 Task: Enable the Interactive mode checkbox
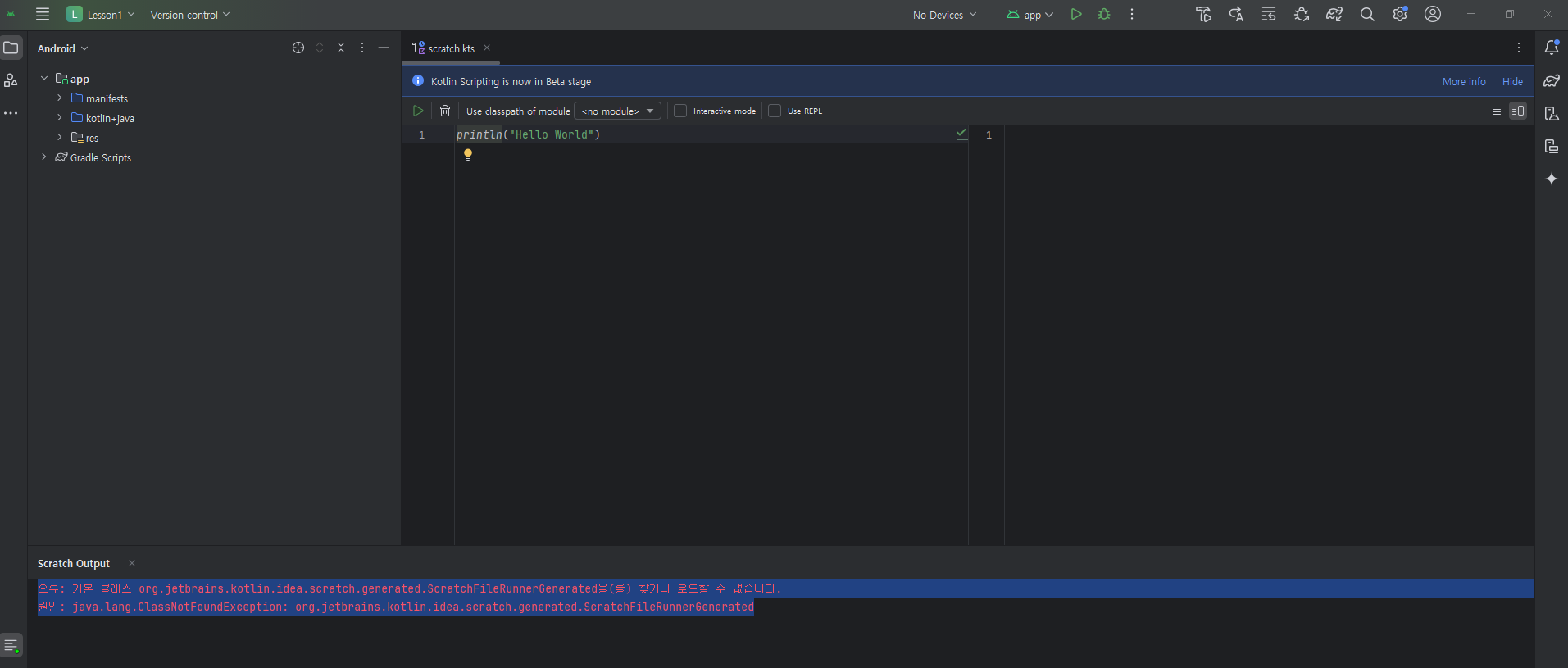point(680,111)
